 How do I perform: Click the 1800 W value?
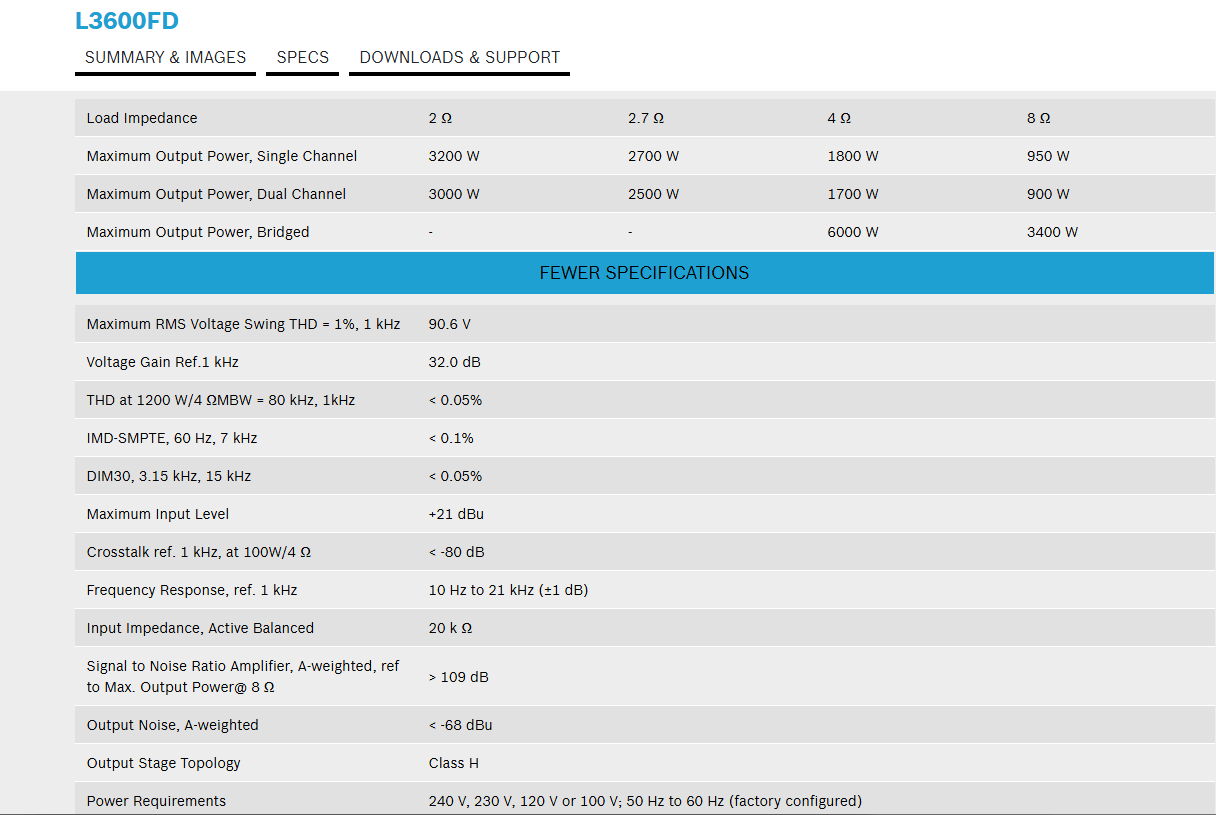853,156
